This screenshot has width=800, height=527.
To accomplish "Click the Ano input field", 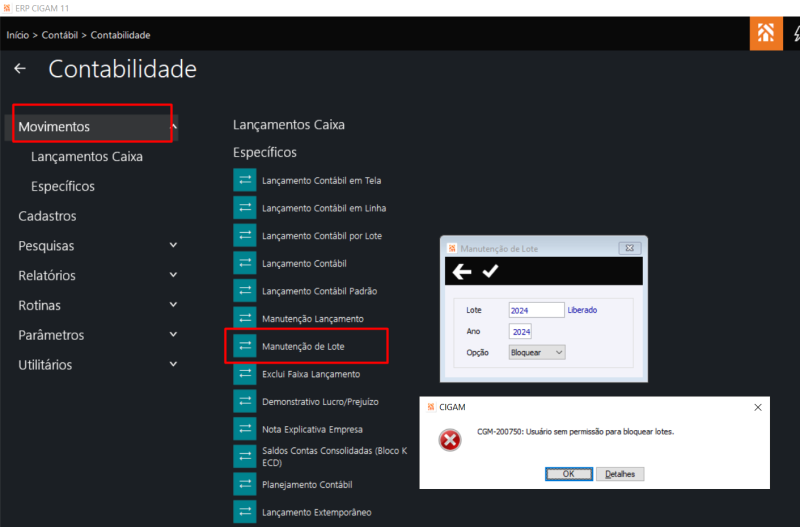I will 520,332.
